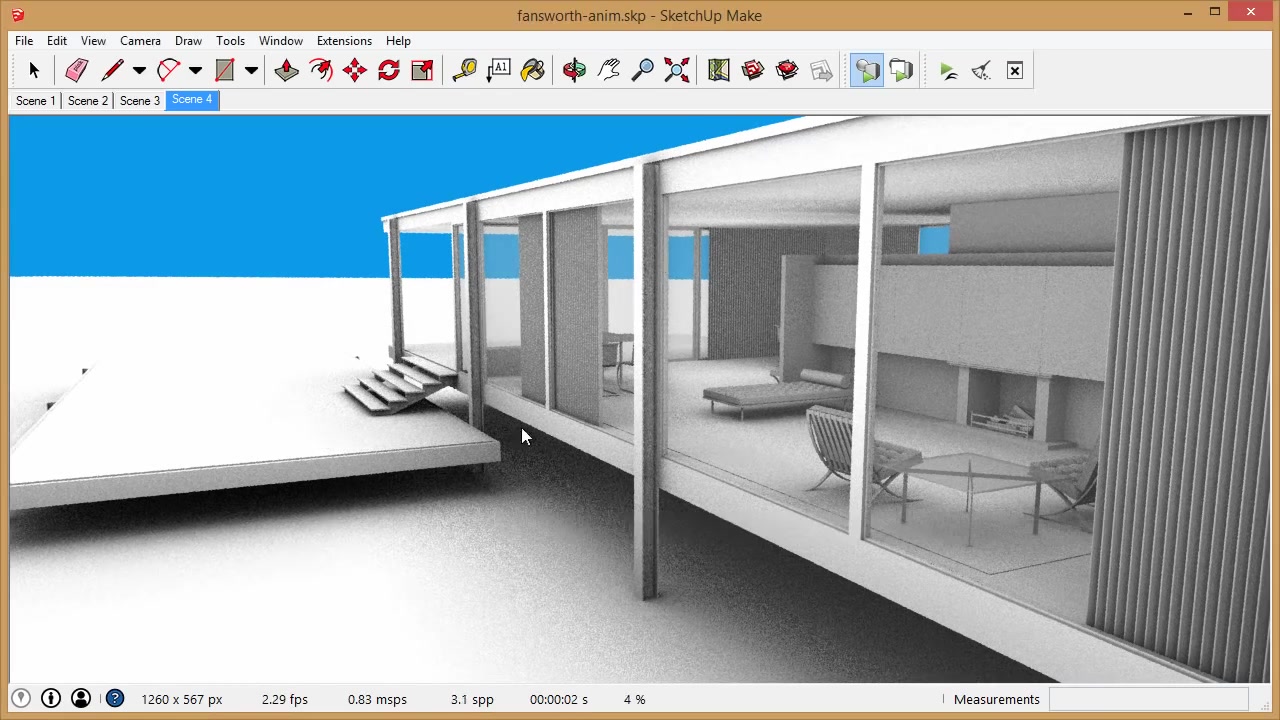Open the Window menu

281,41
